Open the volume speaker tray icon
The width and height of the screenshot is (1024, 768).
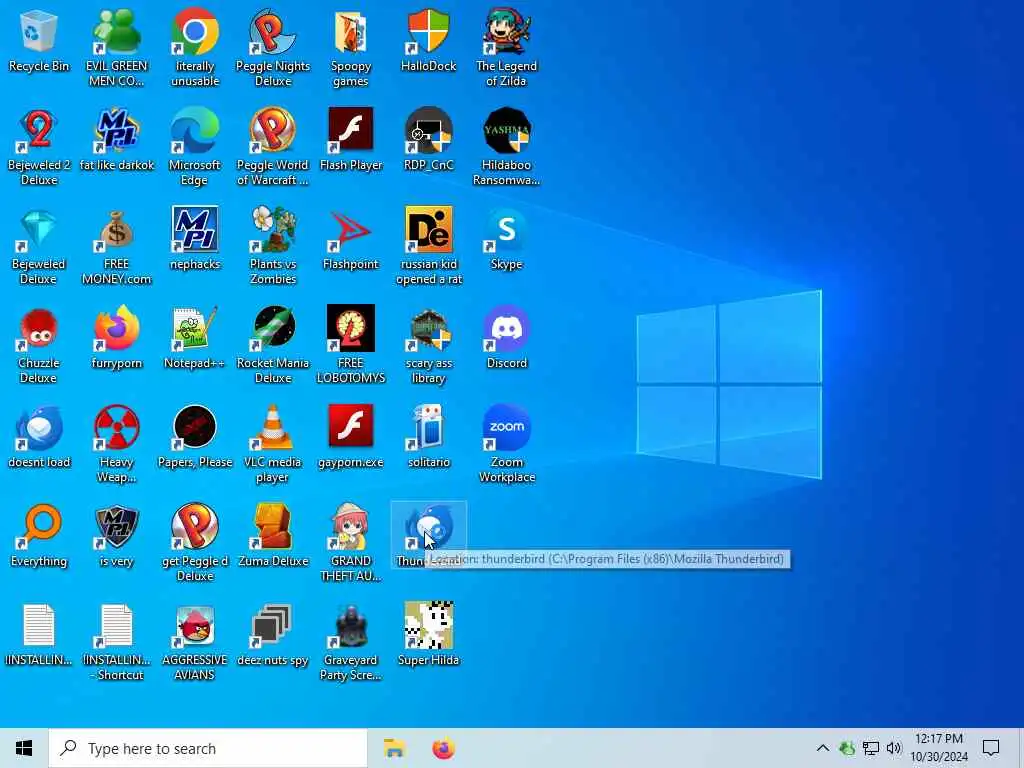click(894, 748)
